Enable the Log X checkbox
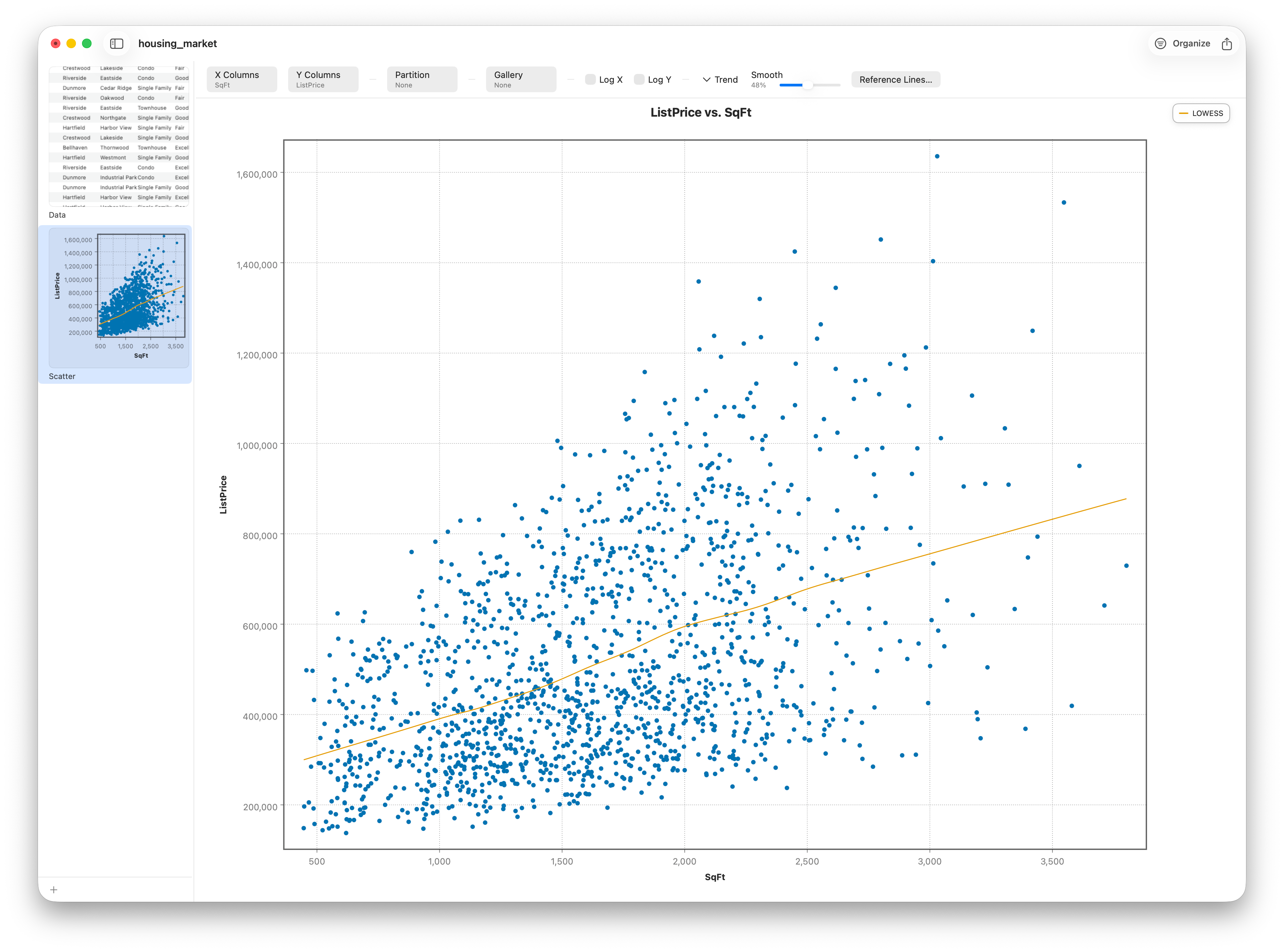1284x952 pixels. point(590,80)
